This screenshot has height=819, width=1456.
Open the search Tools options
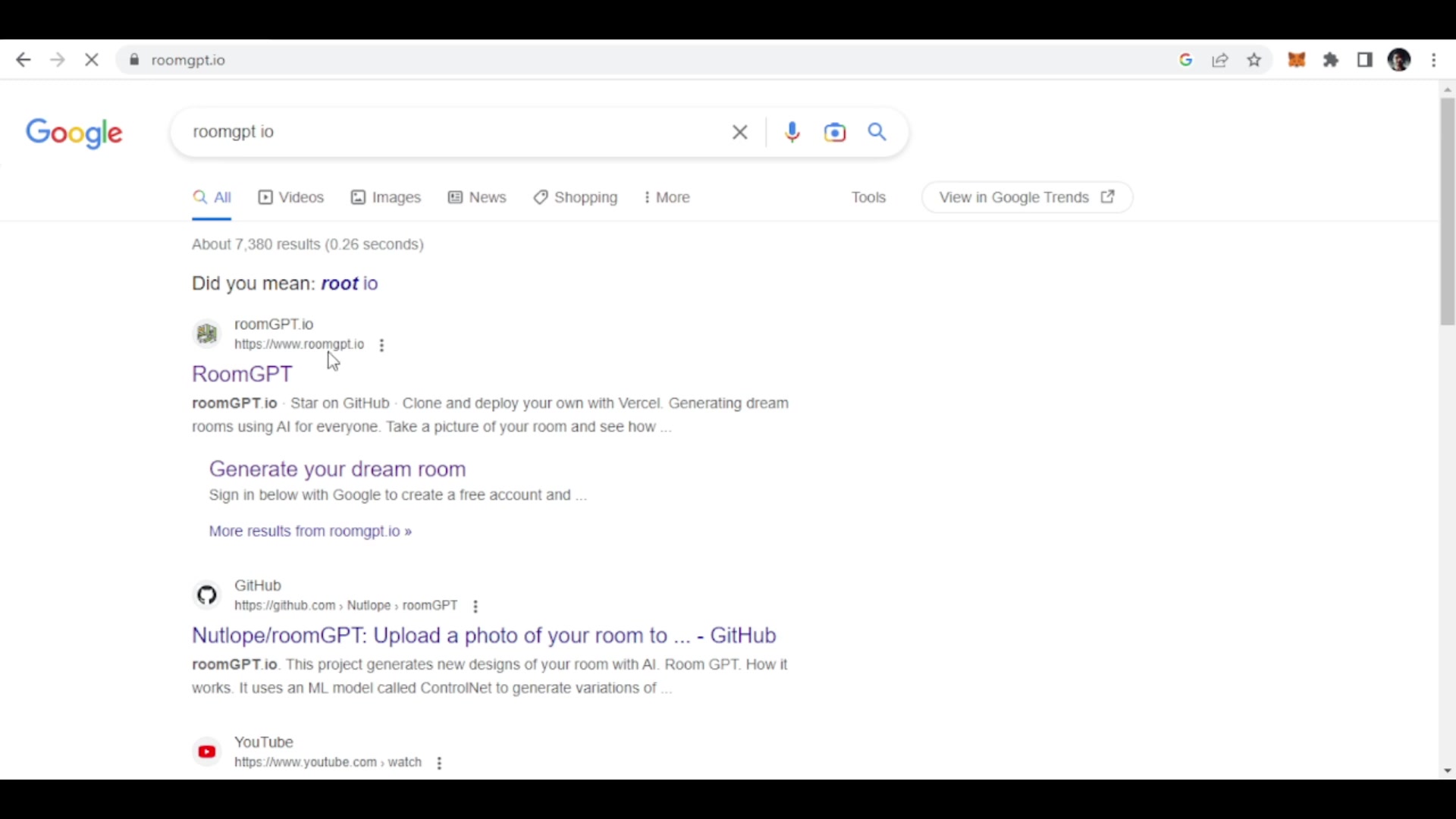868,198
